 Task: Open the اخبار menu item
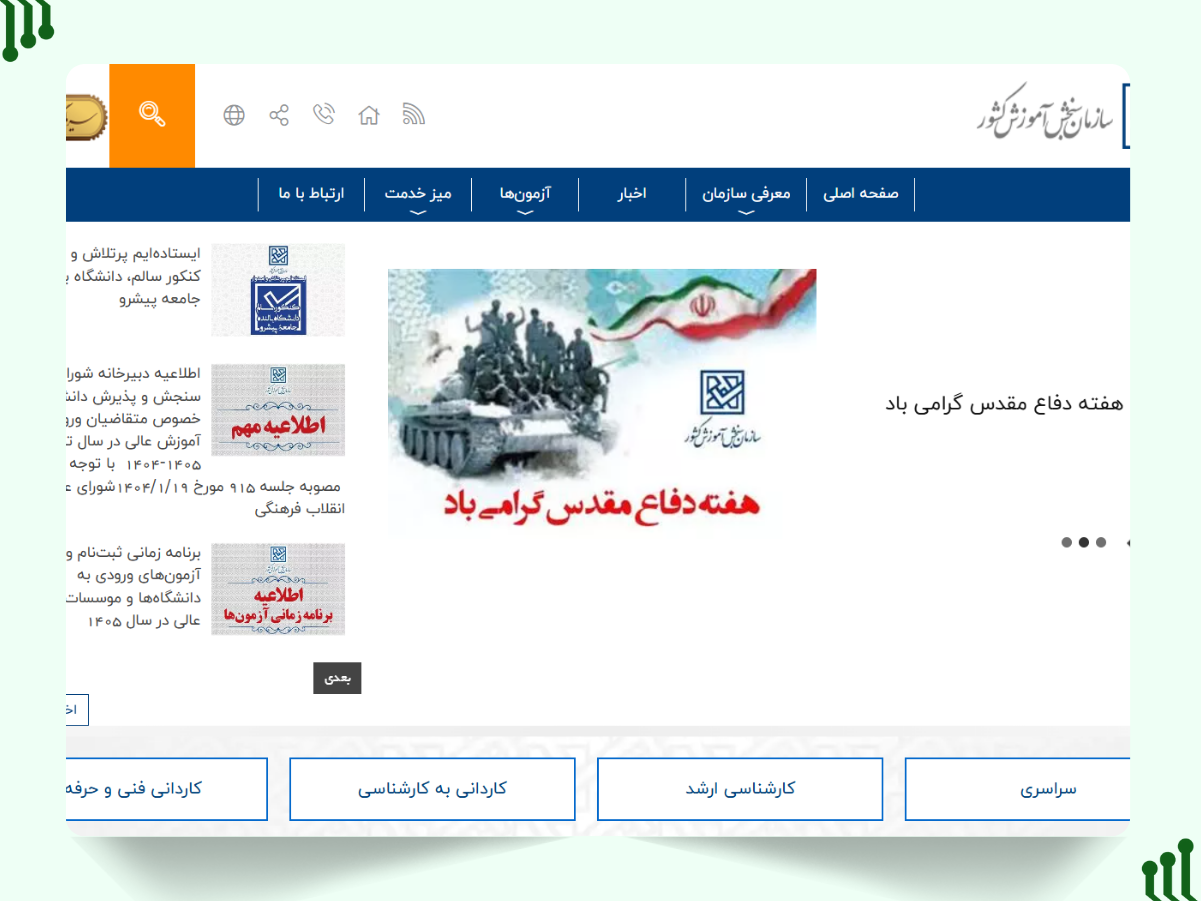[631, 194]
